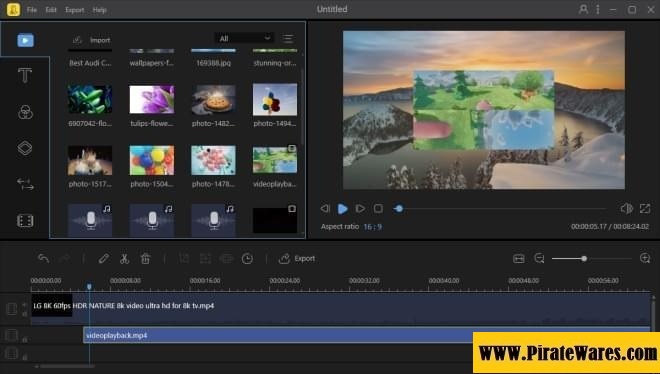Open the Media library tab
Screen dimensions: 660x374
click(x=25, y=40)
